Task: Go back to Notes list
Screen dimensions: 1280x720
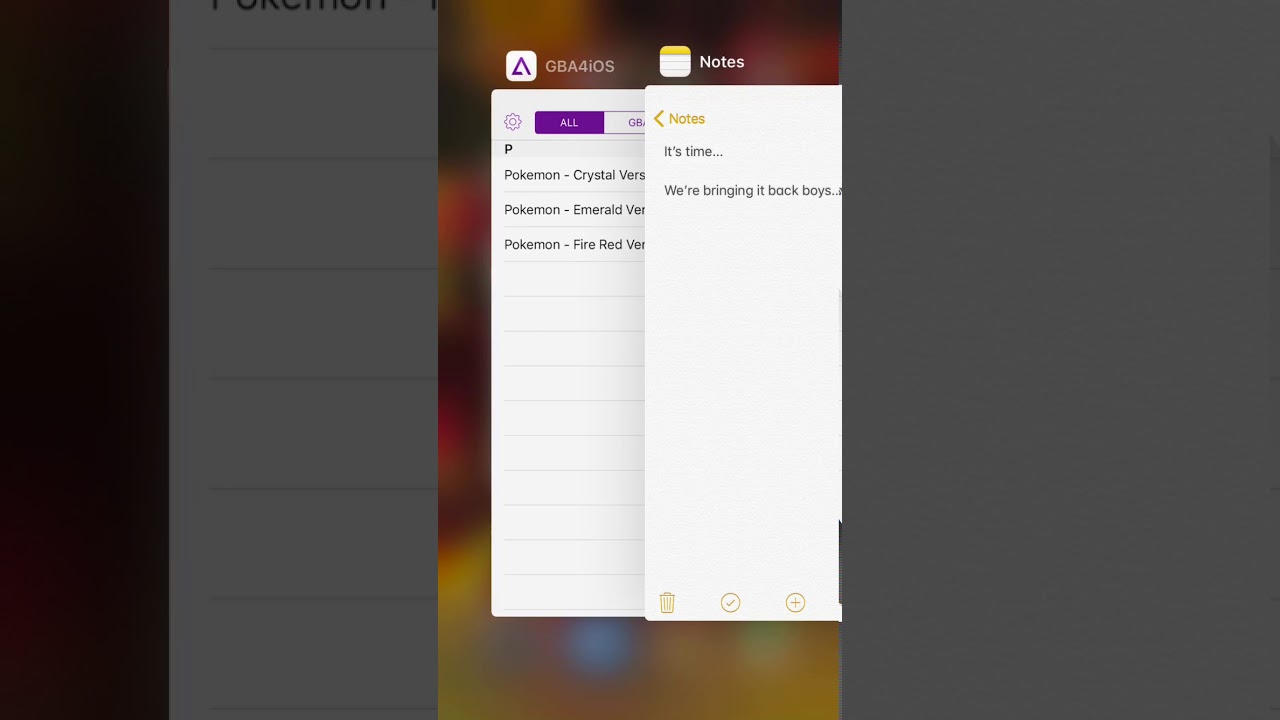Action: point(679,119)
